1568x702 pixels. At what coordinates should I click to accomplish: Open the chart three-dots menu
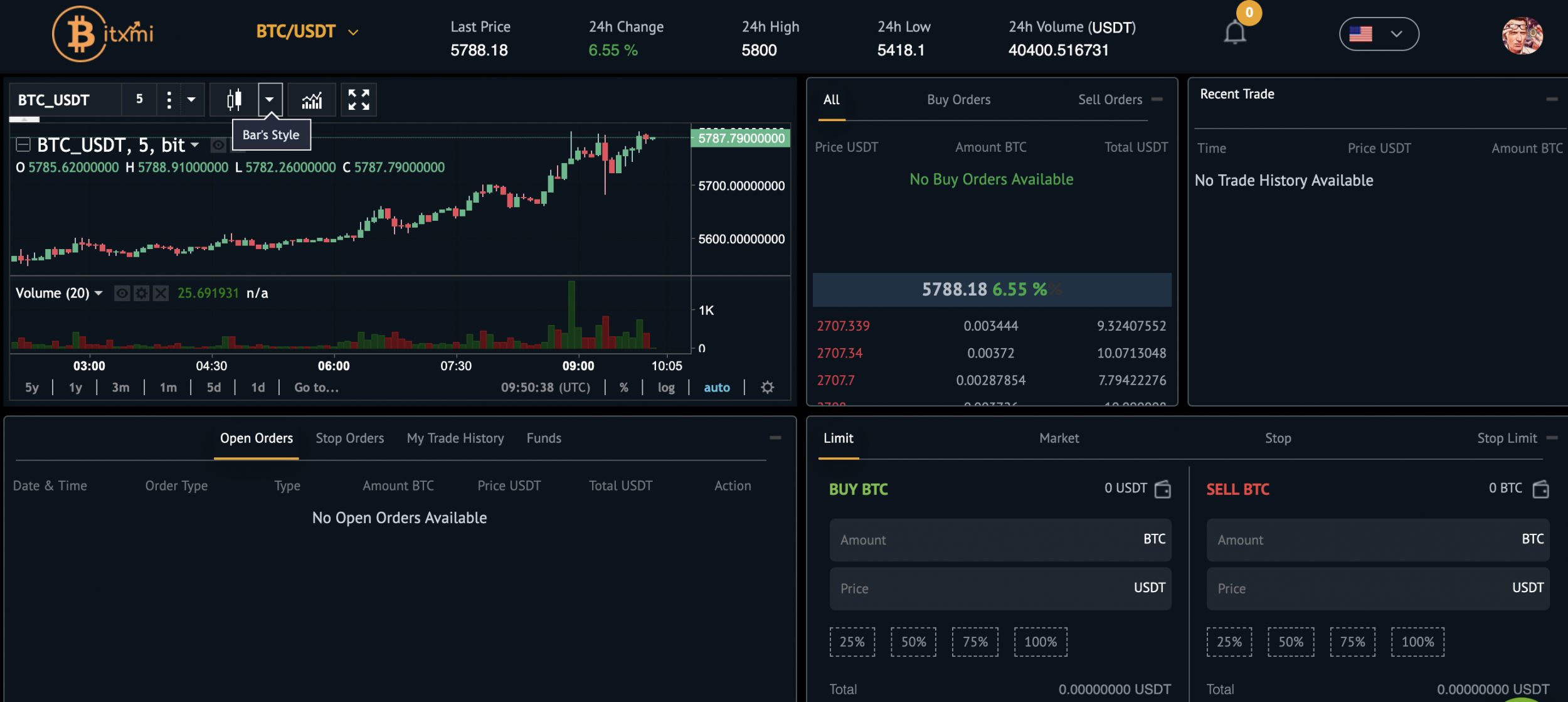(x=169, y=100)
